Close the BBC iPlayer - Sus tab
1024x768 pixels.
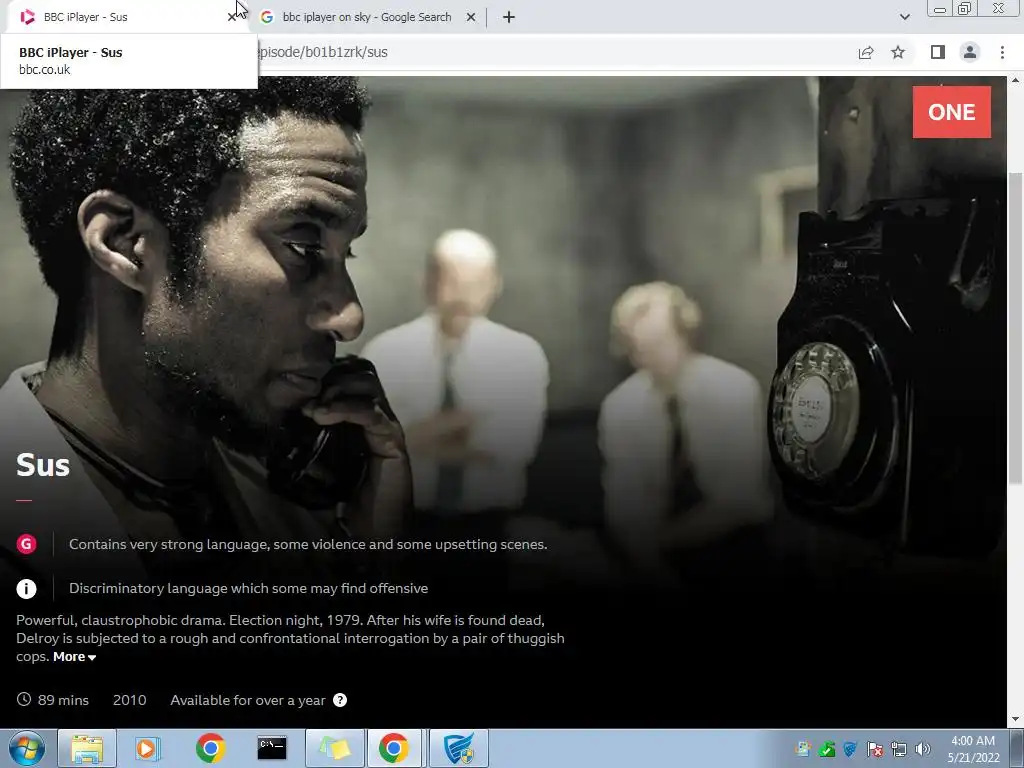tap(231, 17)
